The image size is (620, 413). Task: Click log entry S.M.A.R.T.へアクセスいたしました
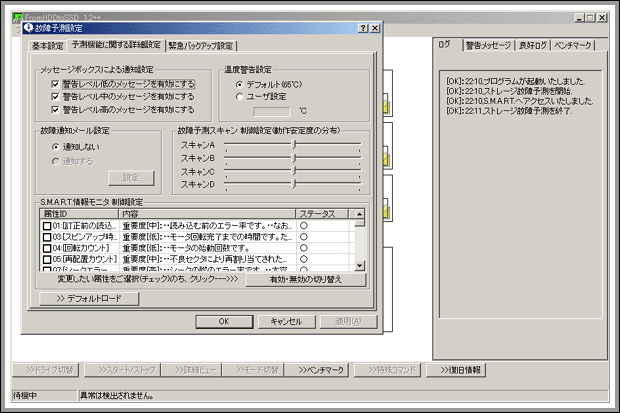coord(520,101)
